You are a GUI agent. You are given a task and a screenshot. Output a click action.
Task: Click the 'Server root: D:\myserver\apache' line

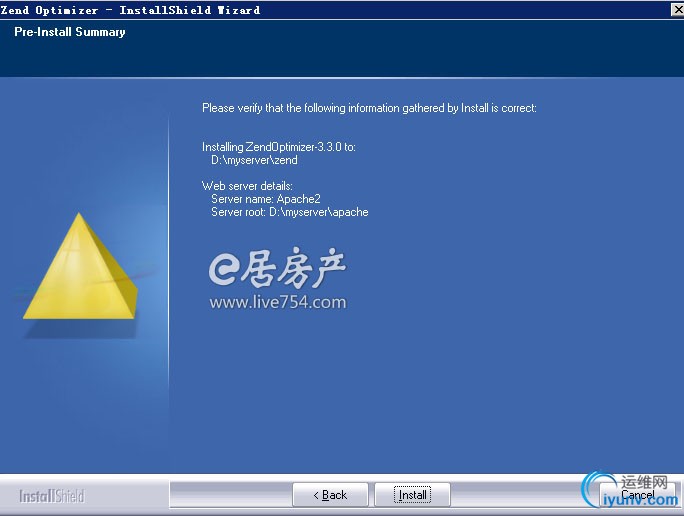290,212
